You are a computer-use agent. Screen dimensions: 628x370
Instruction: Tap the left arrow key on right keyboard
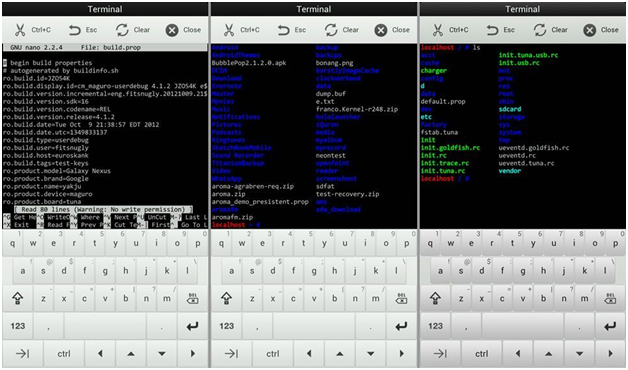(518, 354)
